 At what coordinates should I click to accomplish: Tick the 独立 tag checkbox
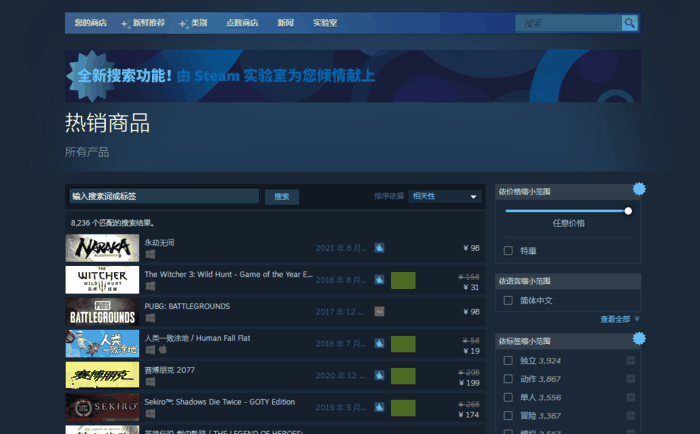(x=508, y=360)
